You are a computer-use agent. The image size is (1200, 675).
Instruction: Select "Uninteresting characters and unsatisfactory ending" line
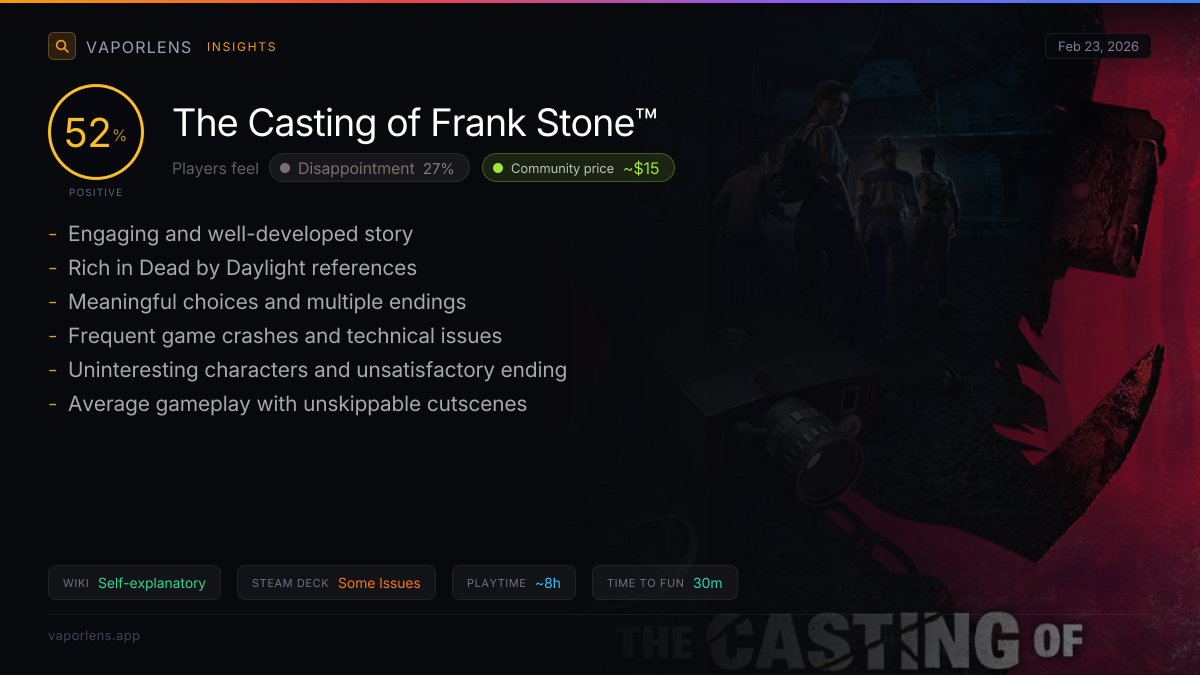coord(317,370)
